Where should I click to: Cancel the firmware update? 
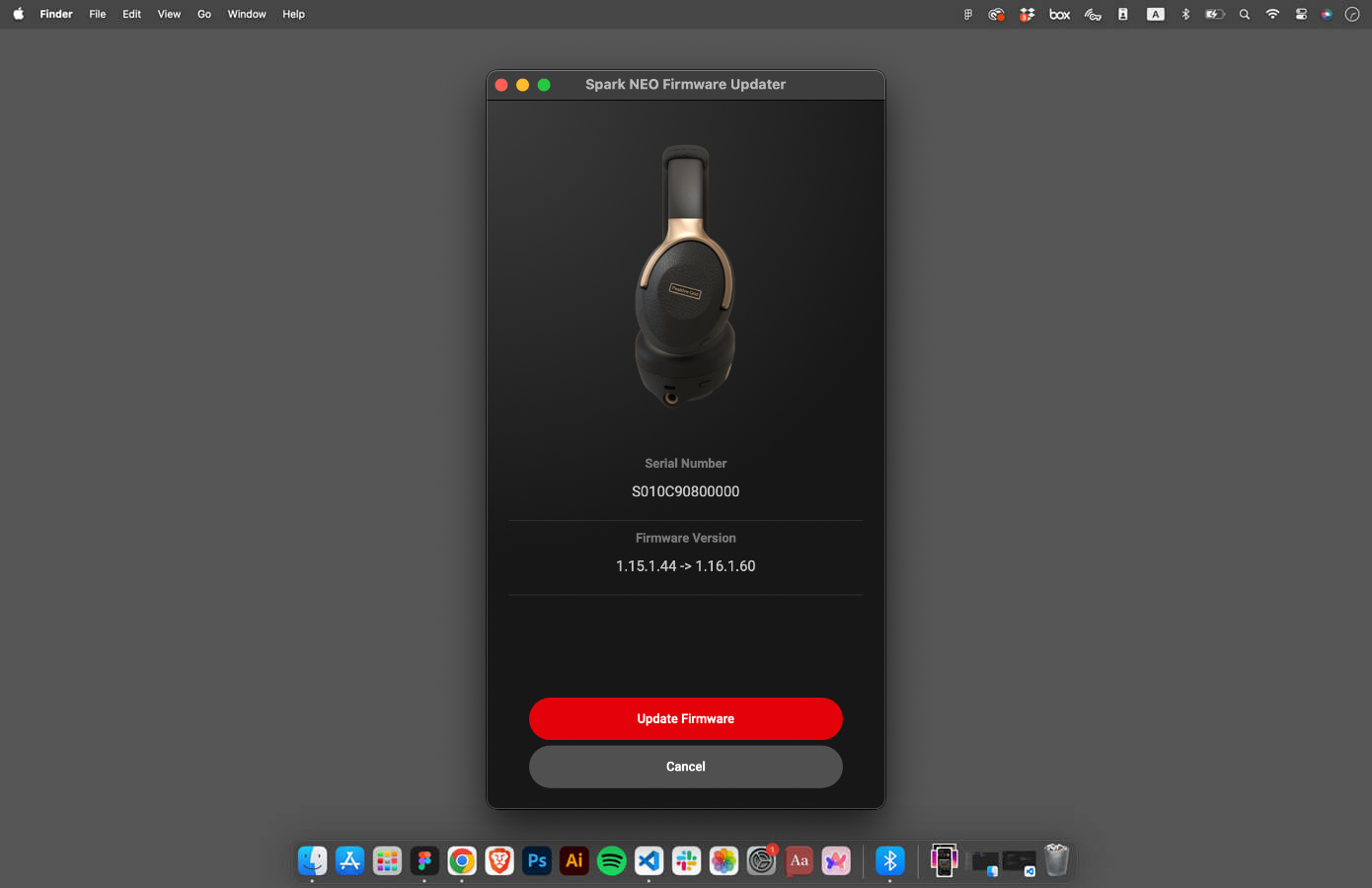685,767
